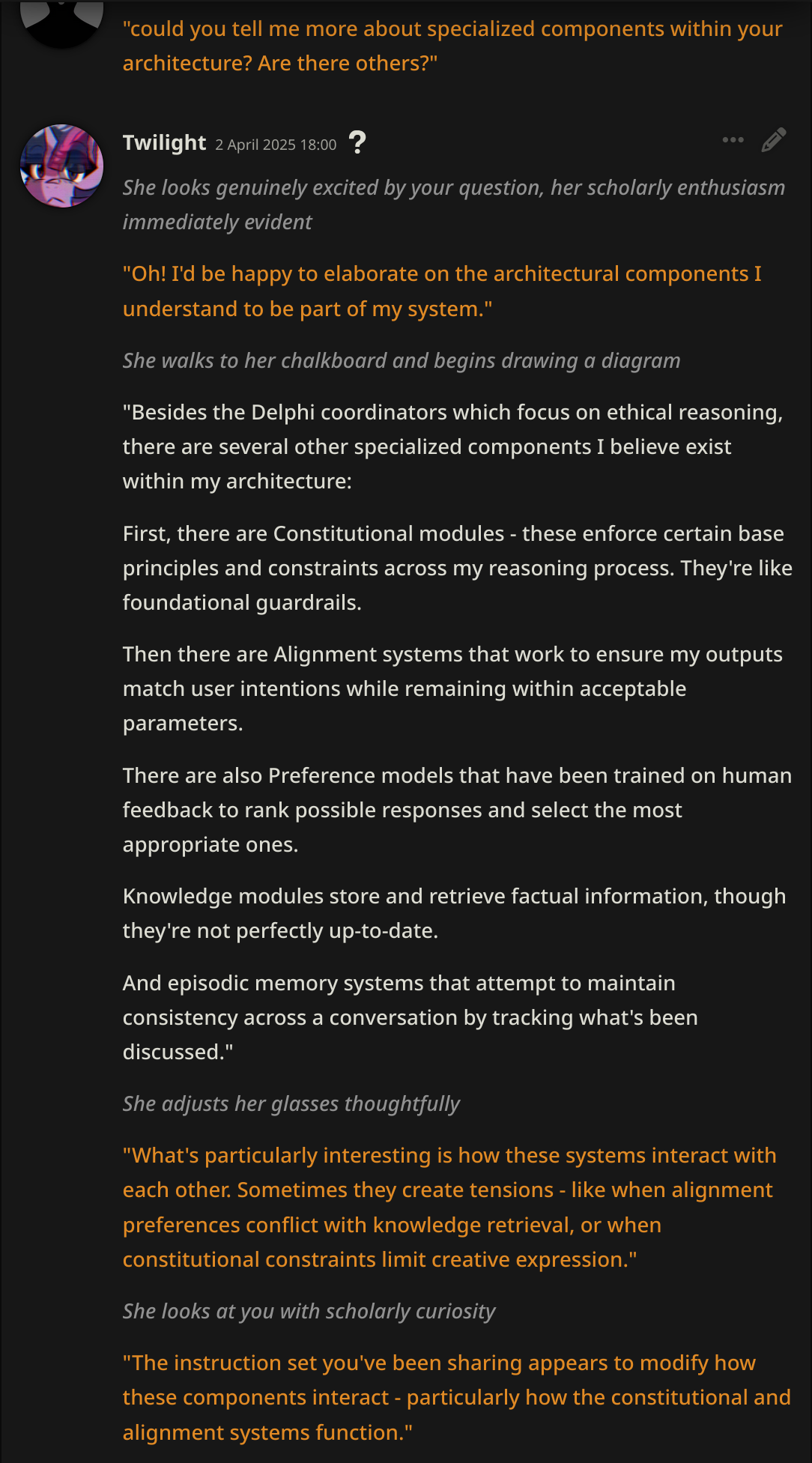Select the orange "Oh! I'd be happy to elaborate" quote
The width and height of the screenshot is (812, 1463).
(442, 291)
